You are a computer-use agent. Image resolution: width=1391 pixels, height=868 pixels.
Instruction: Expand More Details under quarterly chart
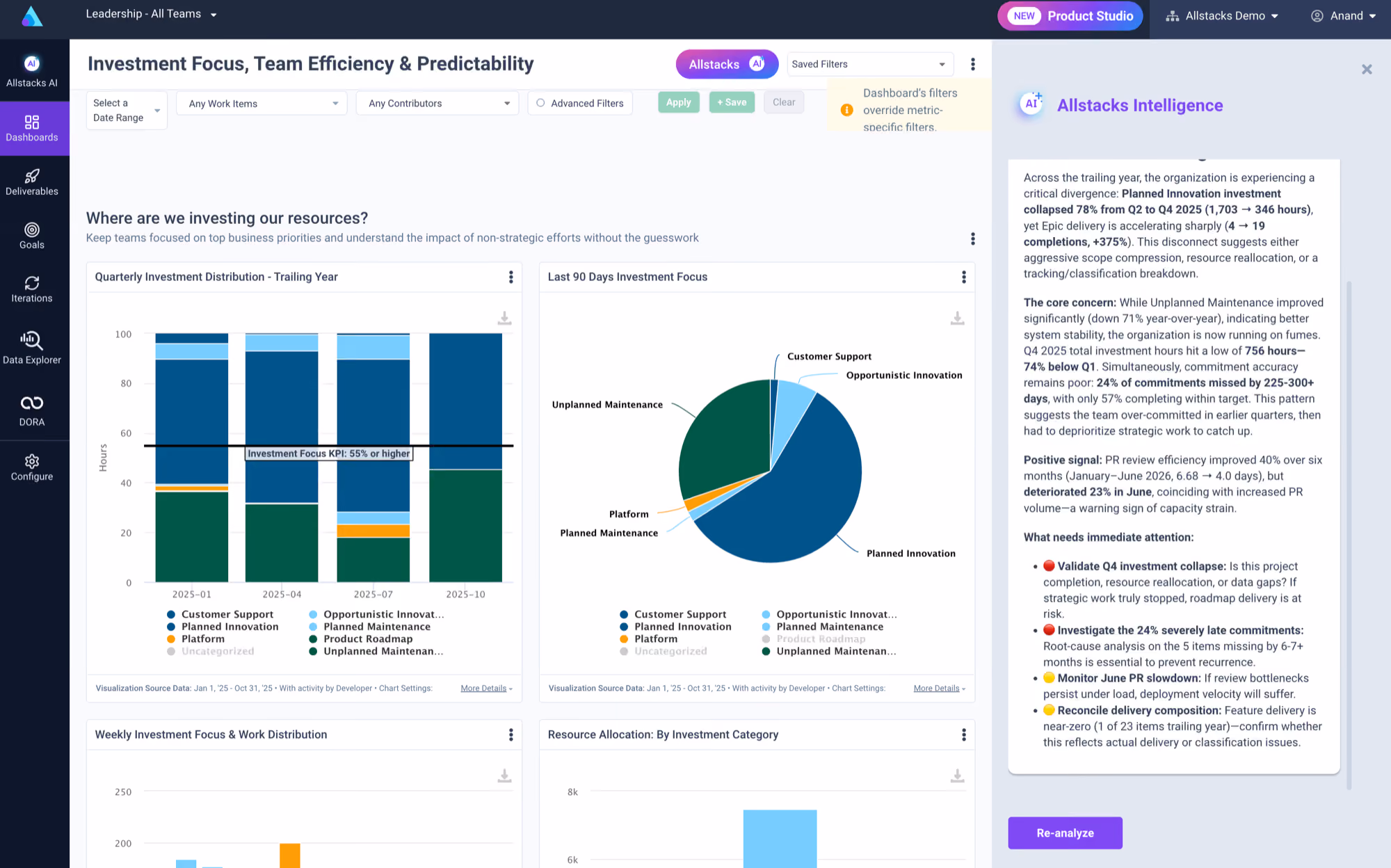[x=486, y=689]
